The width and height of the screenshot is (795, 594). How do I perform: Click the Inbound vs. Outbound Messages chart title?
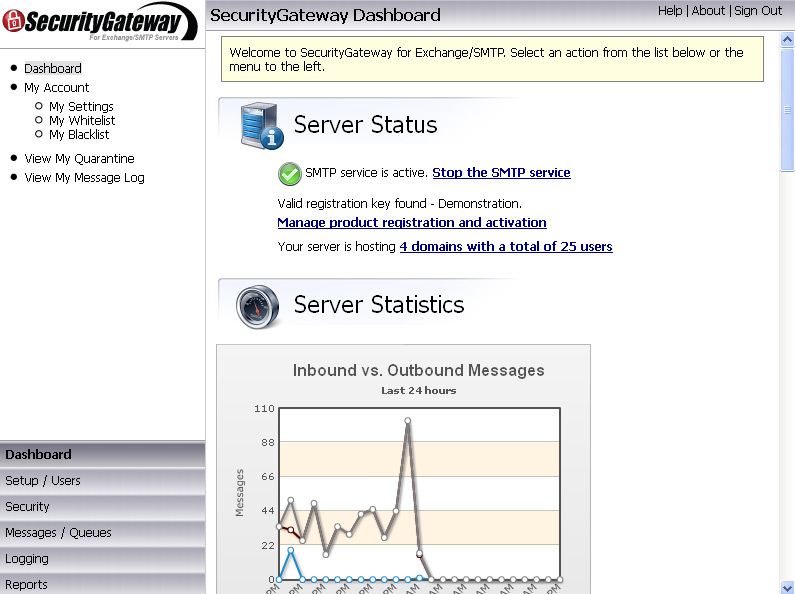click(x=418, y=370)
